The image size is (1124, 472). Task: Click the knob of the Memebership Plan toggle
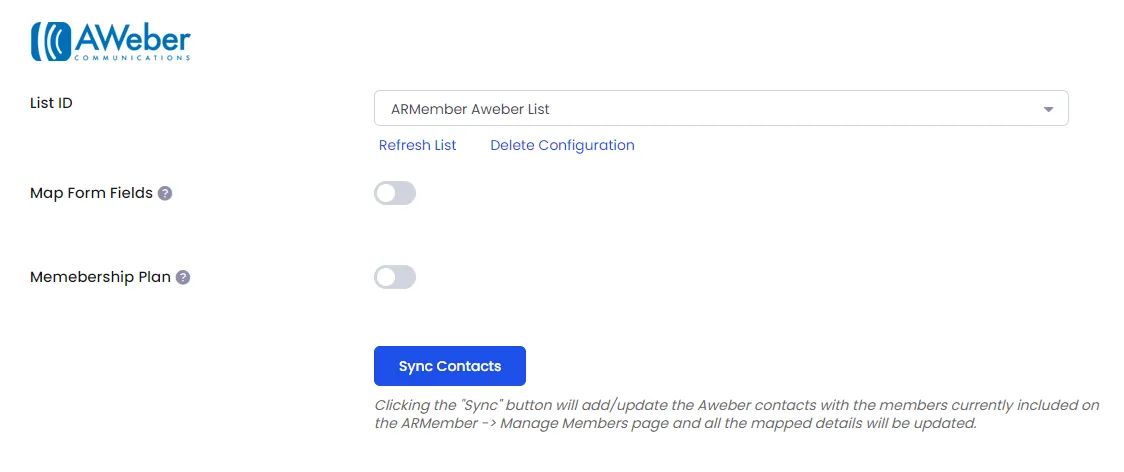click(x=386, y=277)
